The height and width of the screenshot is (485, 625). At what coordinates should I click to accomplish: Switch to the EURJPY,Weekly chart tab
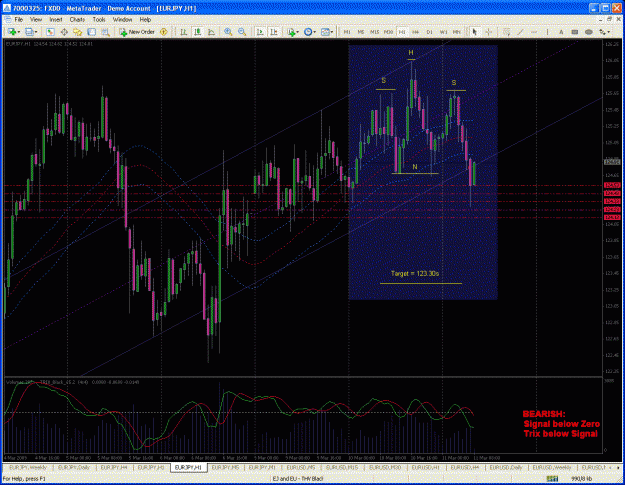tap(28, 467)
